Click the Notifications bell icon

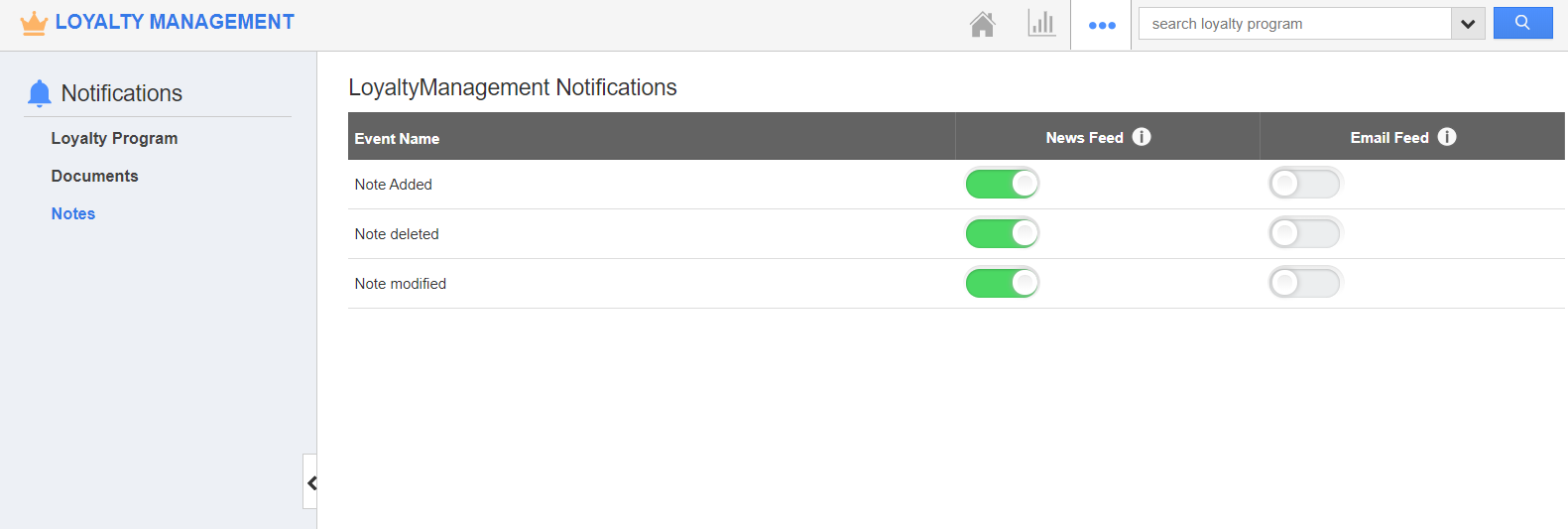(40, 93)
